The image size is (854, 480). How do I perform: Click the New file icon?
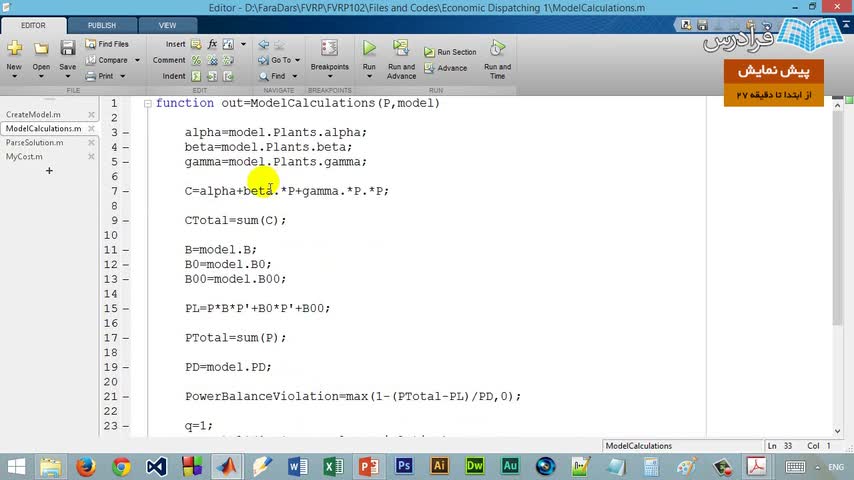pyautogui.click(x=15, y=48)
